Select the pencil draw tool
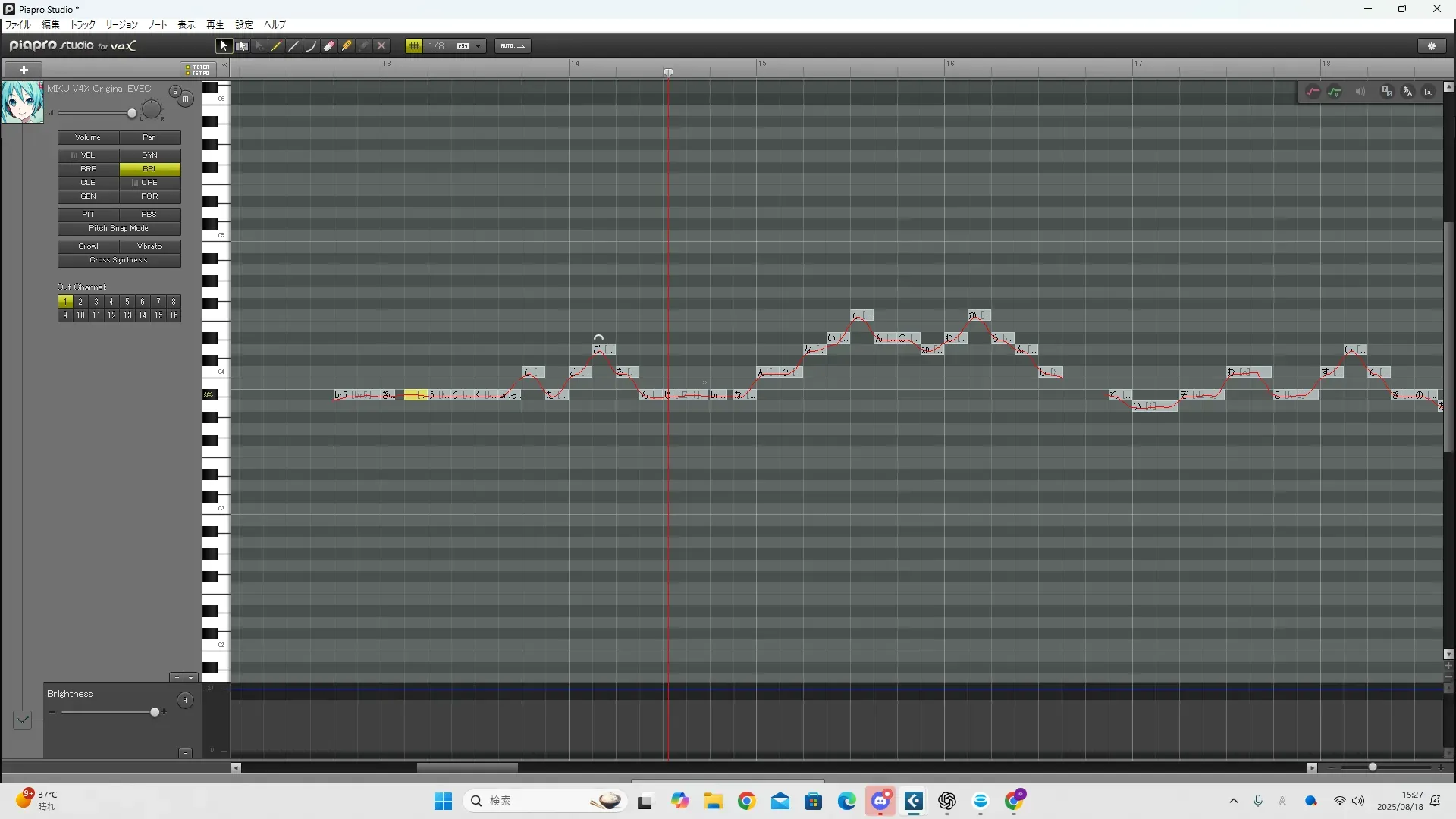The image size is (1456, 819). tap(277, 46)
